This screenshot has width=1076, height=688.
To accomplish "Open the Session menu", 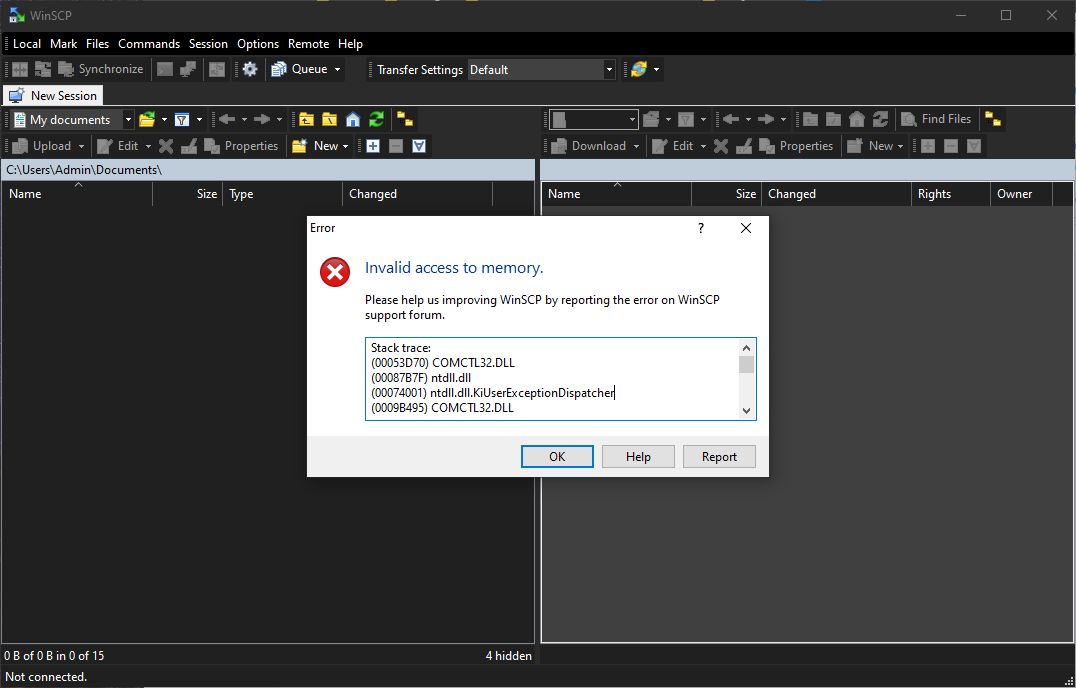I will pyautogui.click(x=208, y=44).
